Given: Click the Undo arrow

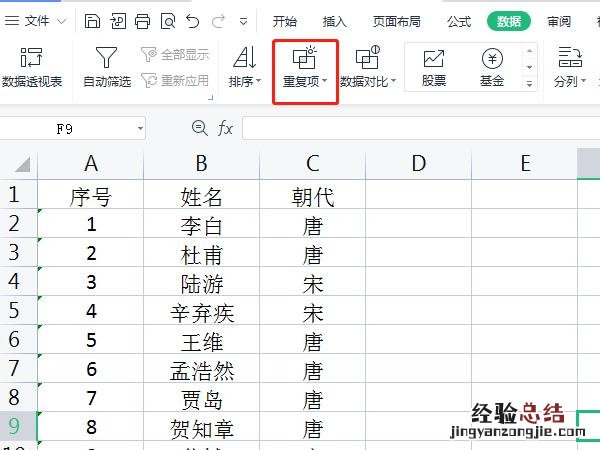Looking at the screenshot, I should coord(192,21).
